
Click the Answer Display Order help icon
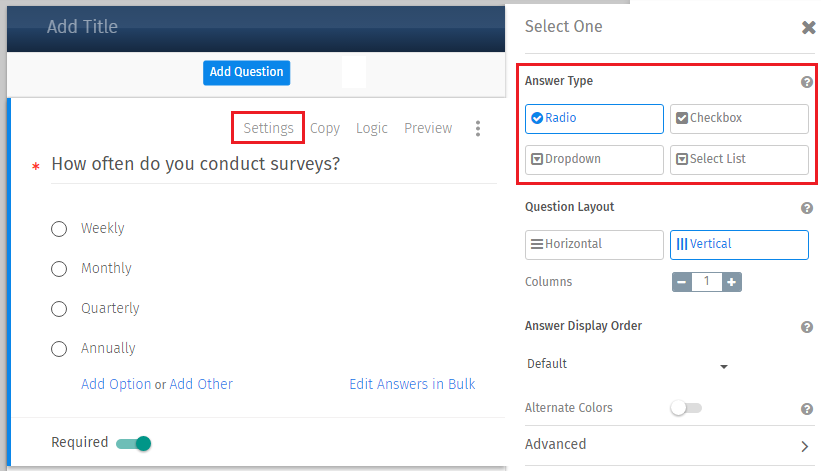click(807, 327)
